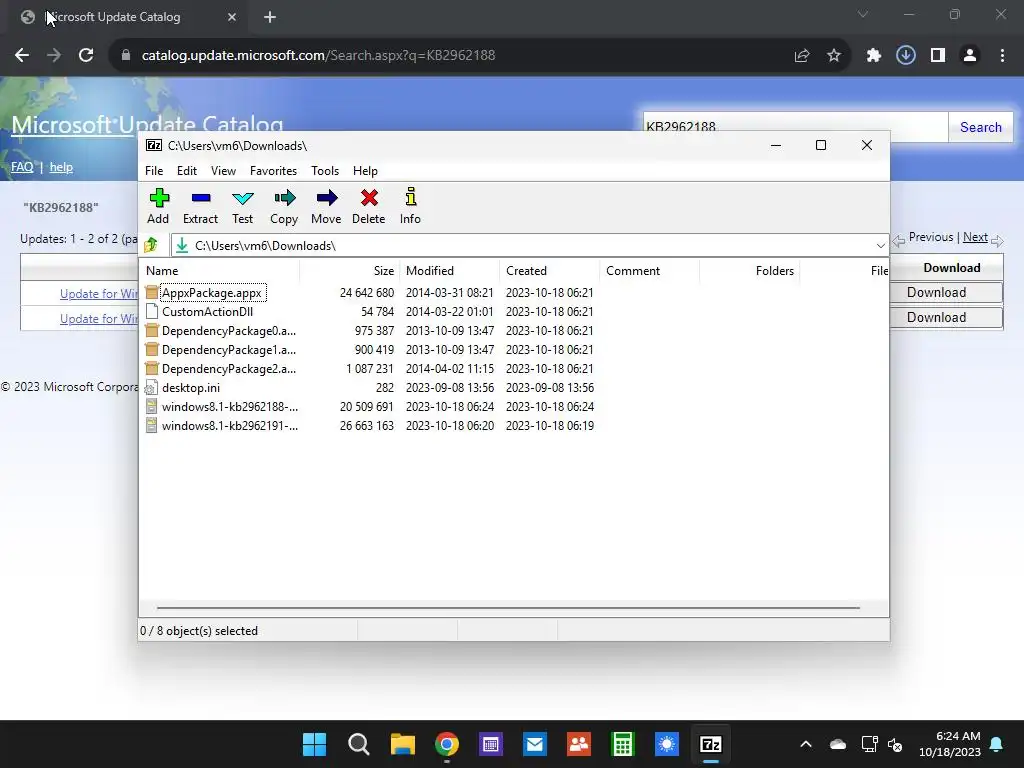
Task: Open the View menu in 7-Zip
Action: (x=223, y=170)
